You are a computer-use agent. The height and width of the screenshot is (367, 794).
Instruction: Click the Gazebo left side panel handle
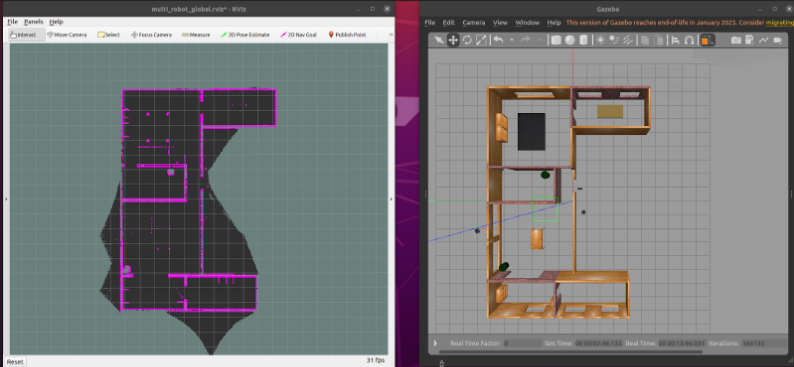coord(426,194)
